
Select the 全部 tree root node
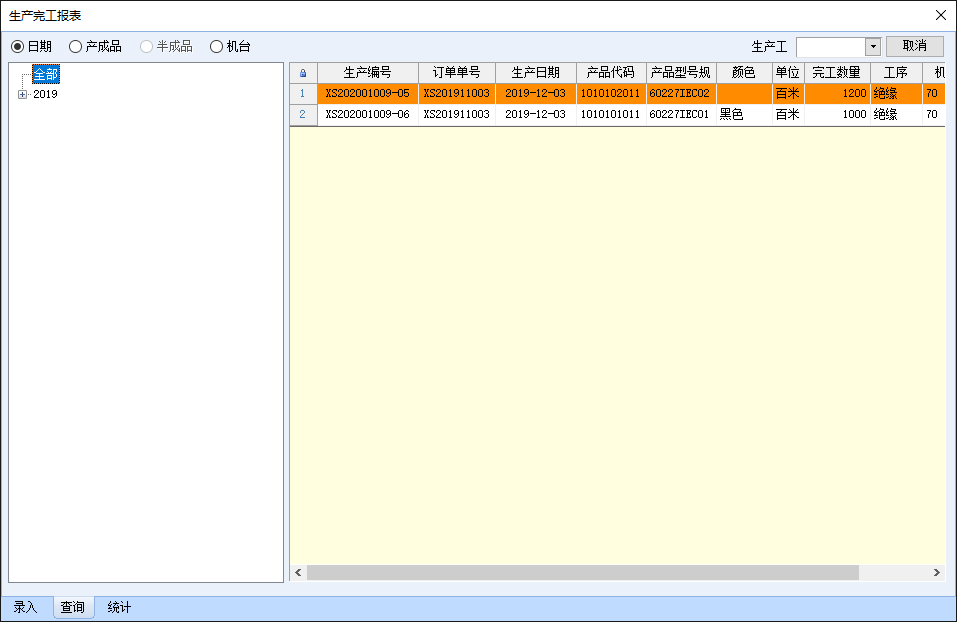pos(44,75)
